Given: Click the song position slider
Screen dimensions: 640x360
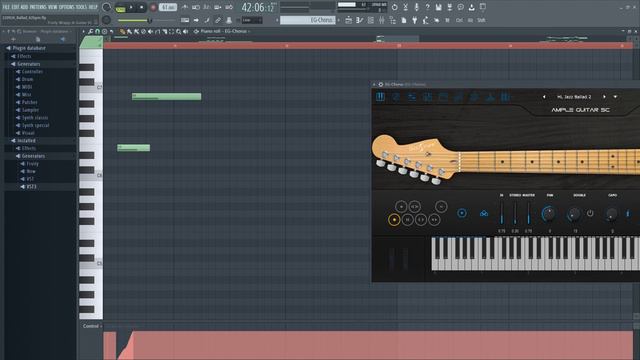Looking at the screenshot, I should (x=147, y=20).
